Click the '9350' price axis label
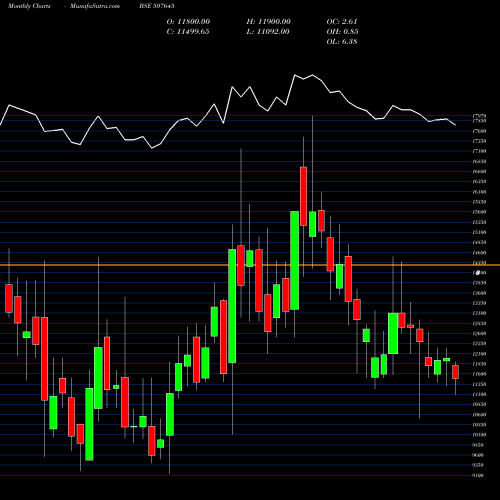 [478, 465]
